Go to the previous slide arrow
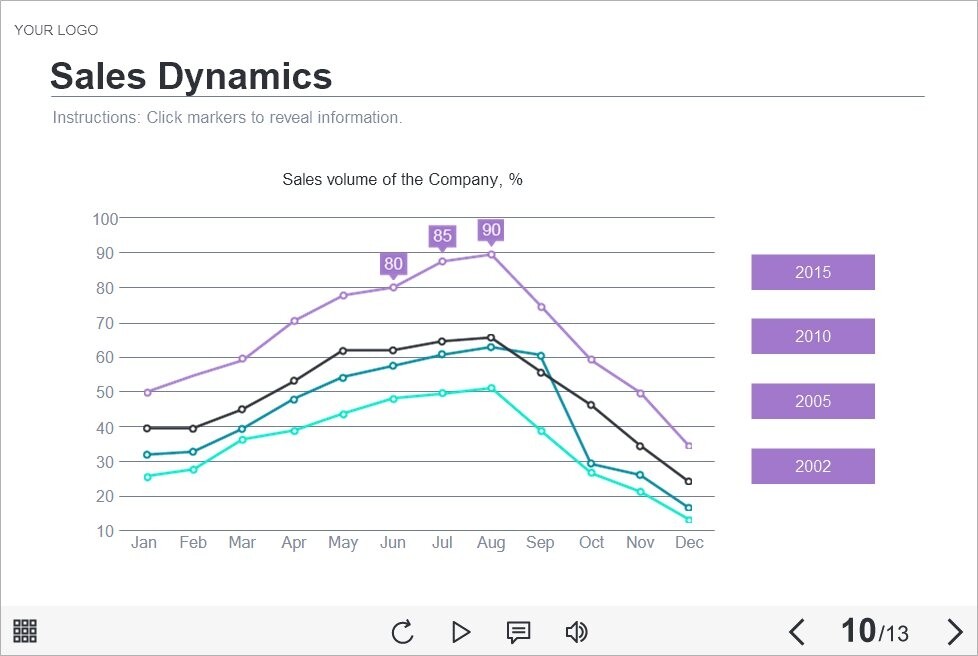The width and height of the screenshot is (978, 656). (x=797, y=632)
